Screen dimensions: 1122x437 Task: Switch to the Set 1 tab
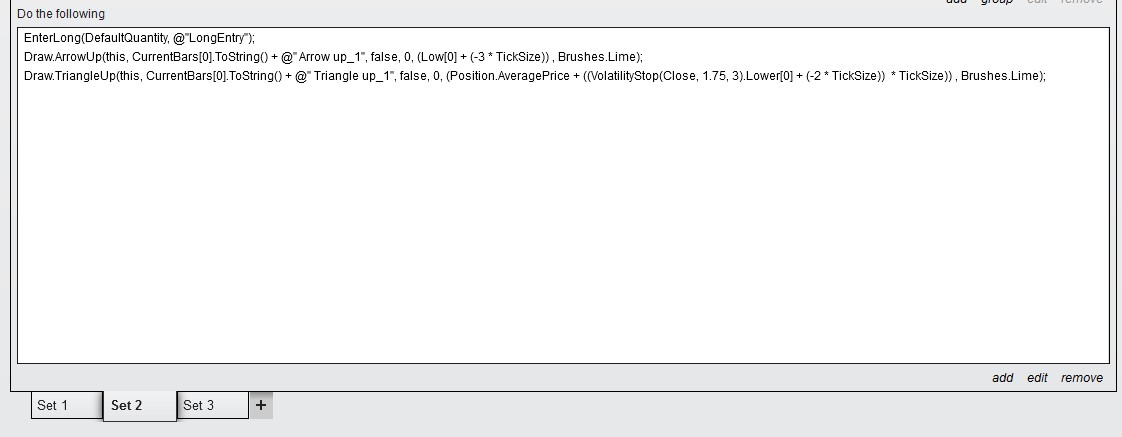[66, 405]
